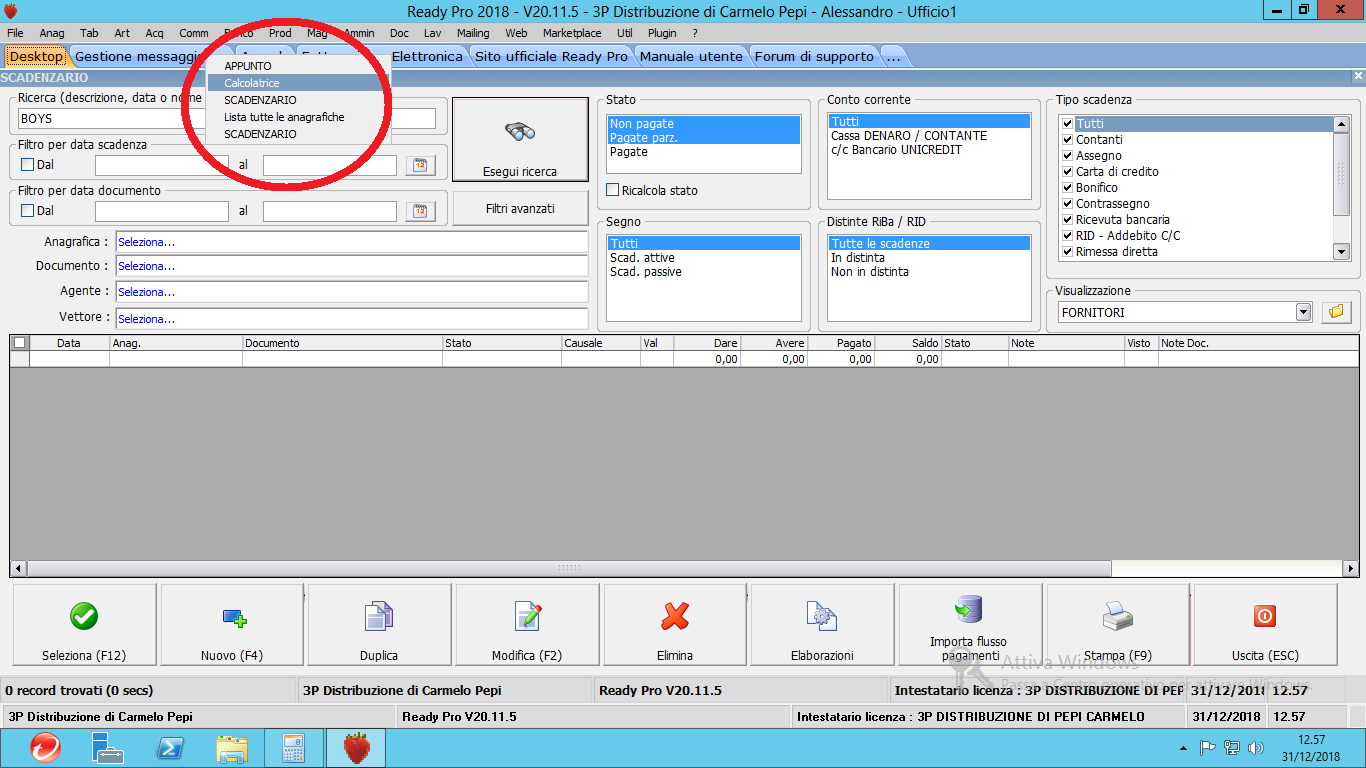Show hidden system tray icons
Image resolution: width=1366 pixels, height=768 pixels.
pyautogui.click(x=1184, y=748)
